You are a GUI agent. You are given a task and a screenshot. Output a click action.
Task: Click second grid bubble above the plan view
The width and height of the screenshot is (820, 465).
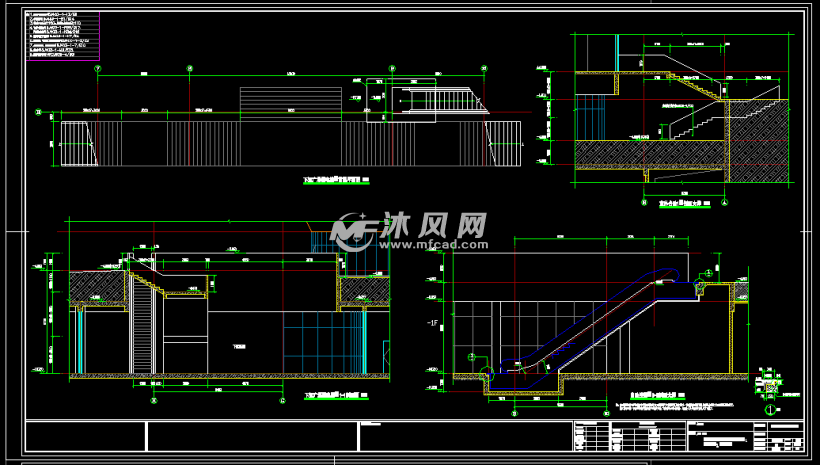[x=190, y=69]
